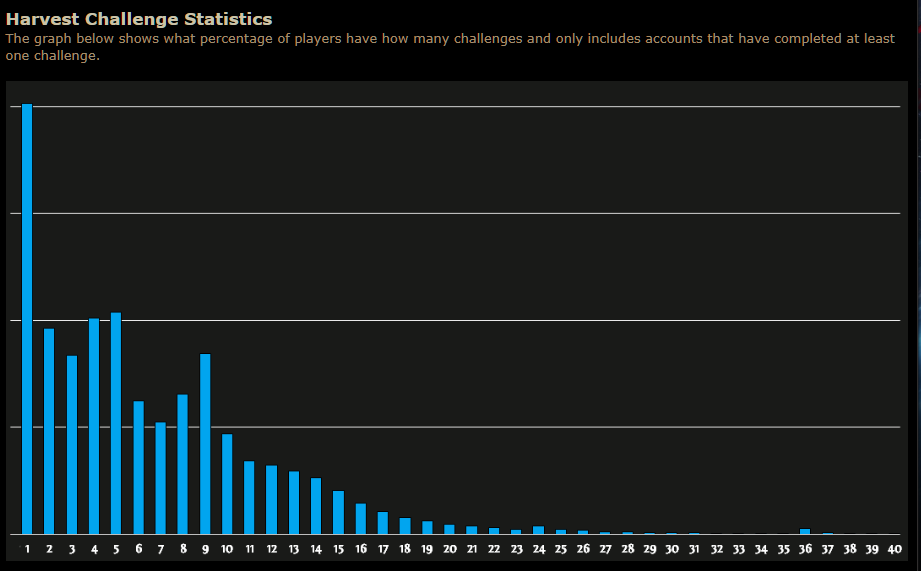This screenshot has width=921, height=571.
Task: Select the bar for 11 challenges
Action: coord(249,498)
